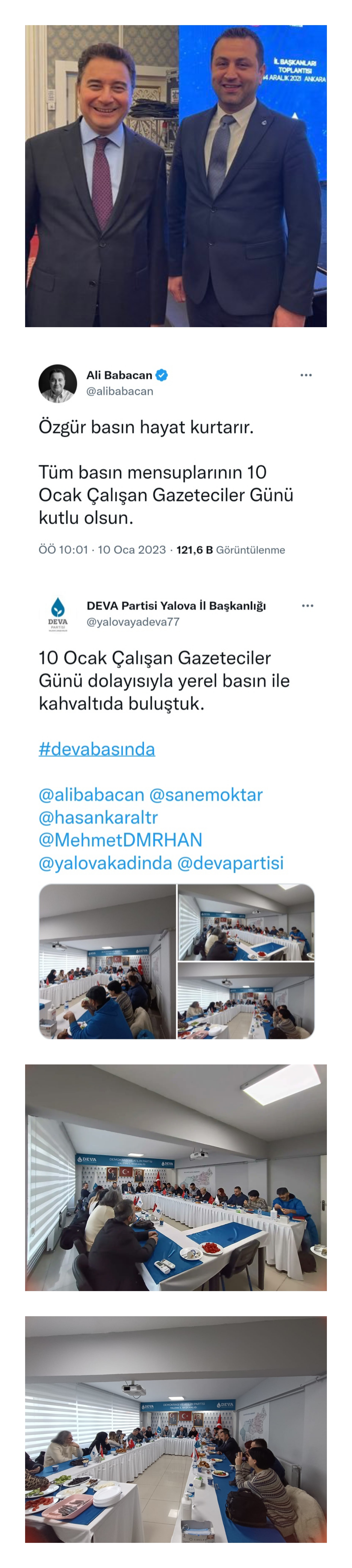Open Ali Babacan's profile avatar
Image resolution: width=352 pixels, height=1568 pixels.
[58, 384]
